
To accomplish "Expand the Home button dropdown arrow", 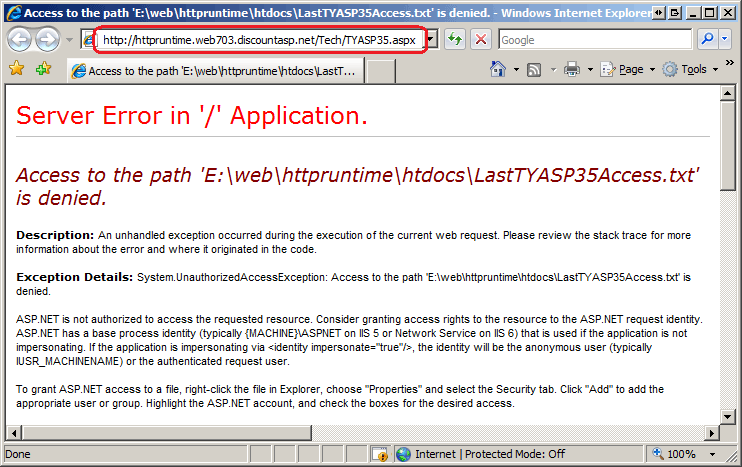I will click(x=516, y=70).
